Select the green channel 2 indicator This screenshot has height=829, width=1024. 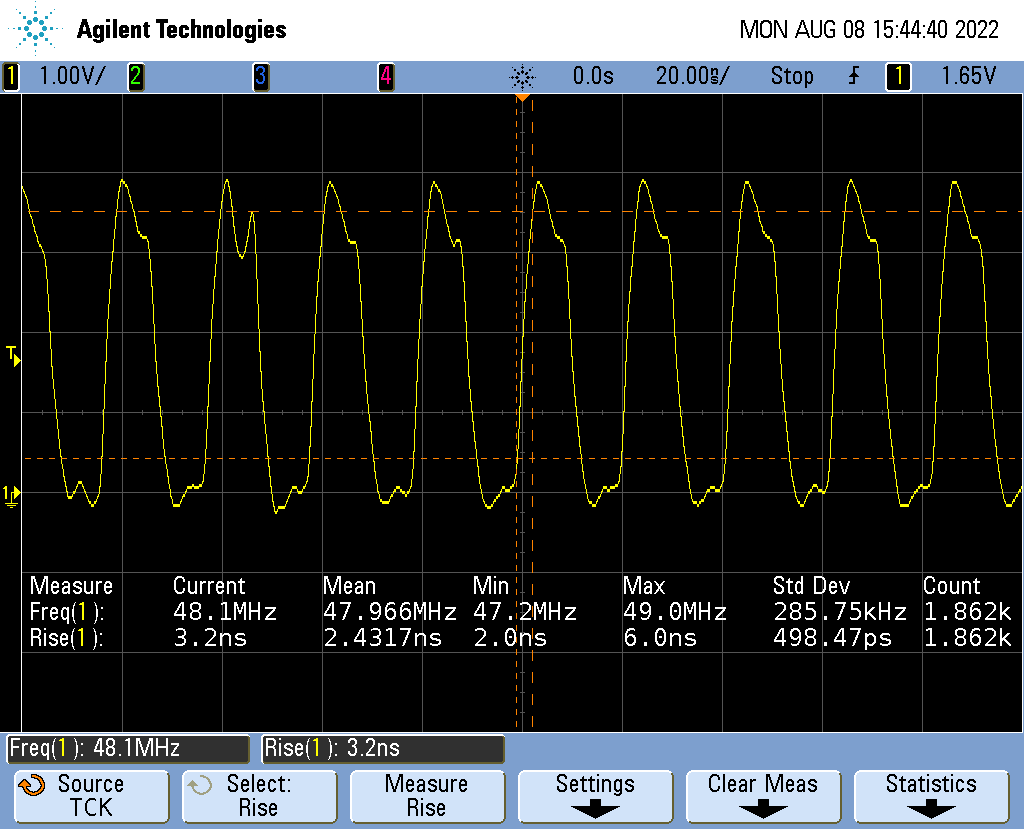(135, 76)
